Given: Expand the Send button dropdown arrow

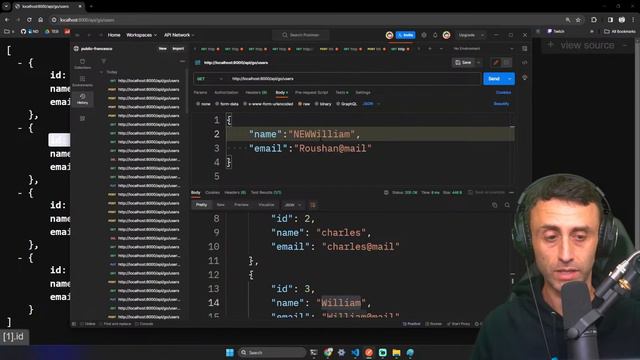Looking at the screenshot, I should point(510,79).
